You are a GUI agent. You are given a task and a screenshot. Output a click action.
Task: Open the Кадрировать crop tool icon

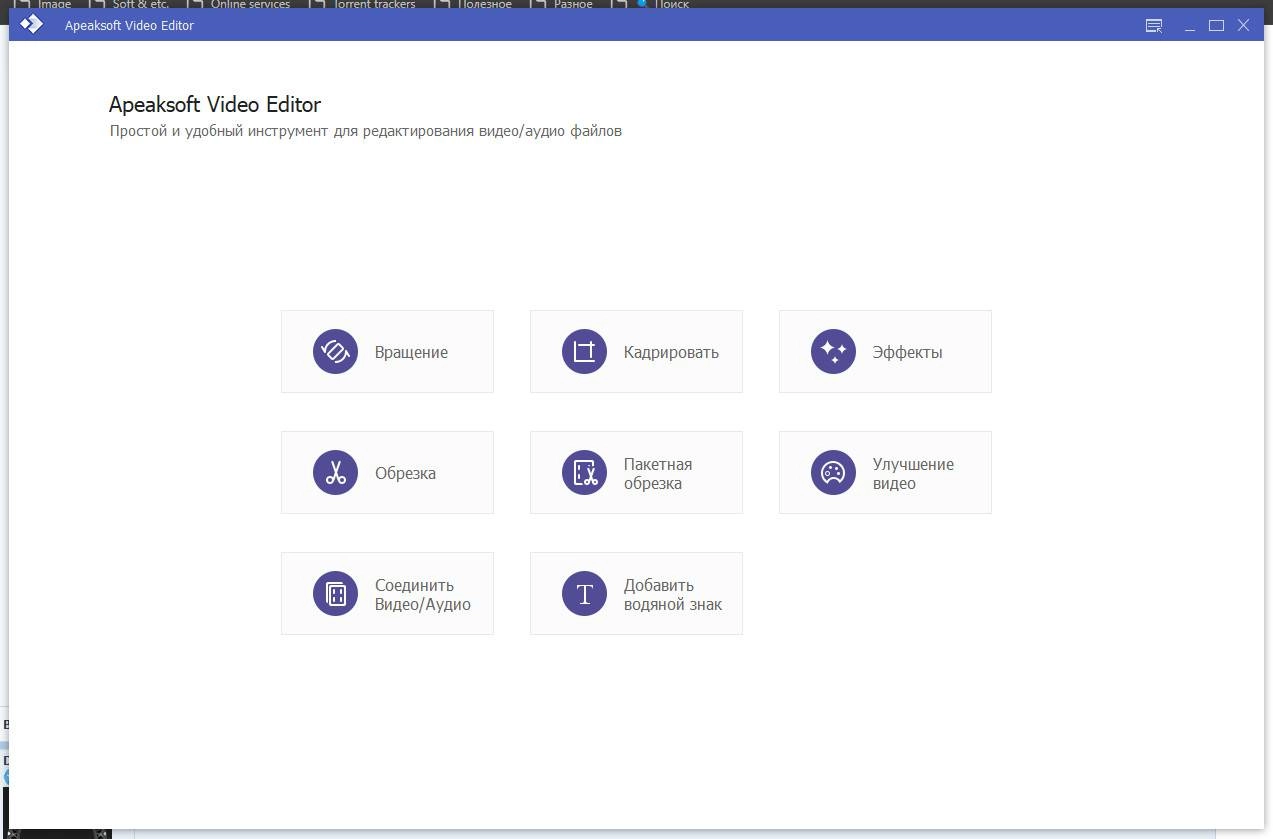click(584, 352)
